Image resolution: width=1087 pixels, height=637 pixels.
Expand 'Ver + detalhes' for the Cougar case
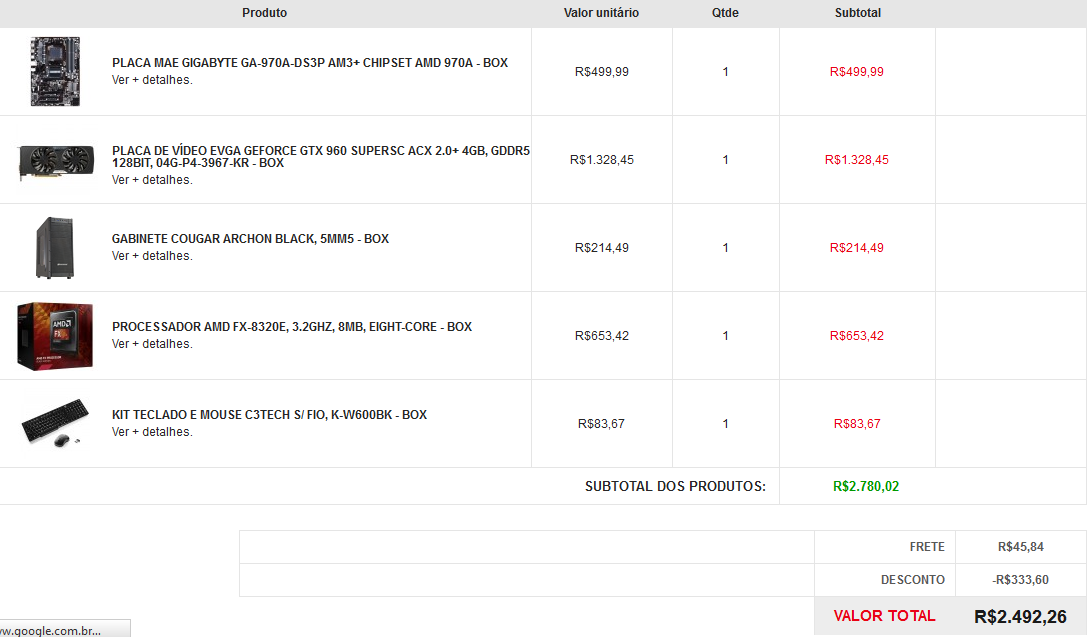(152, 256)
